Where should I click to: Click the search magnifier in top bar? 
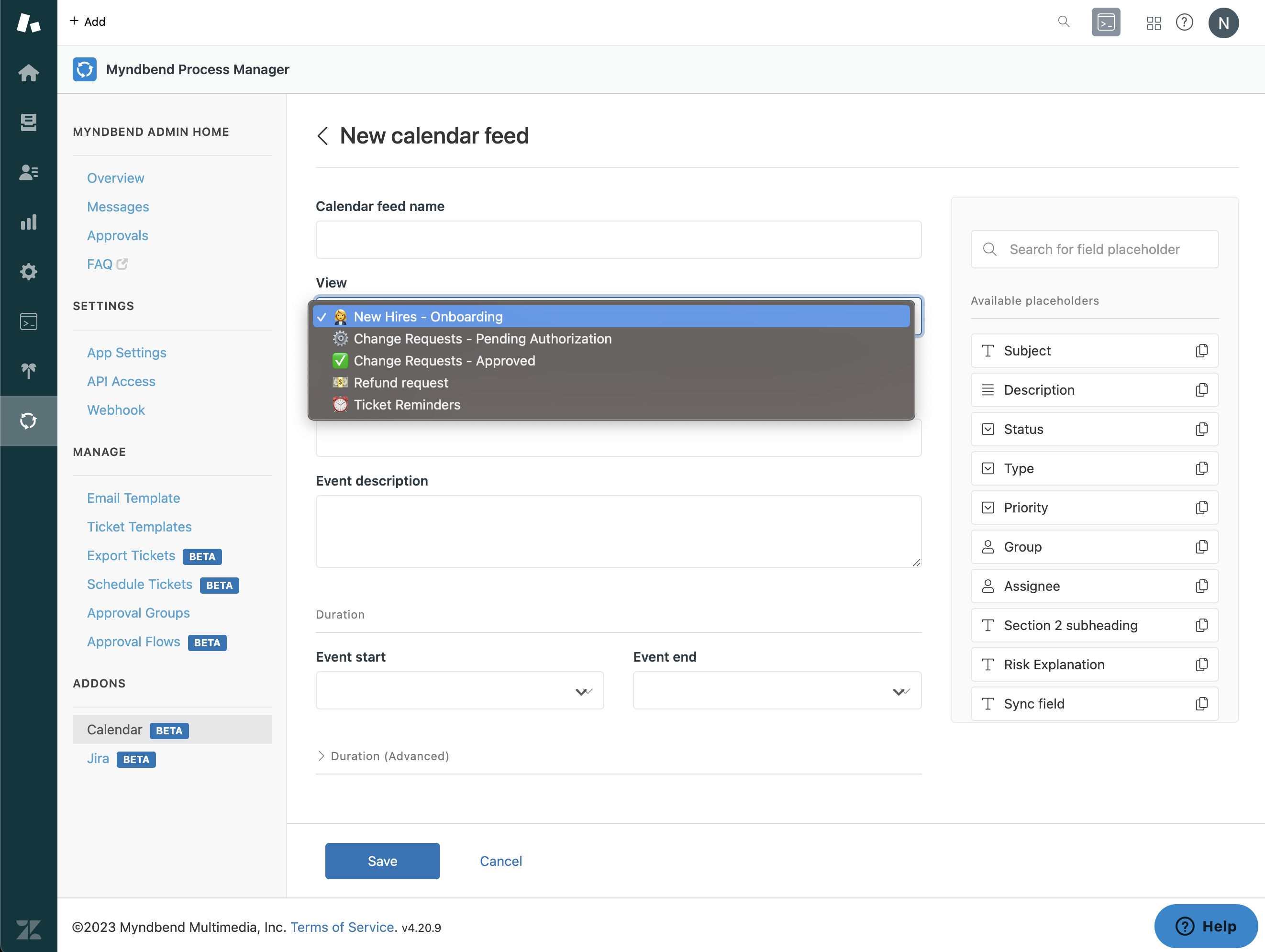point(1063,22)
